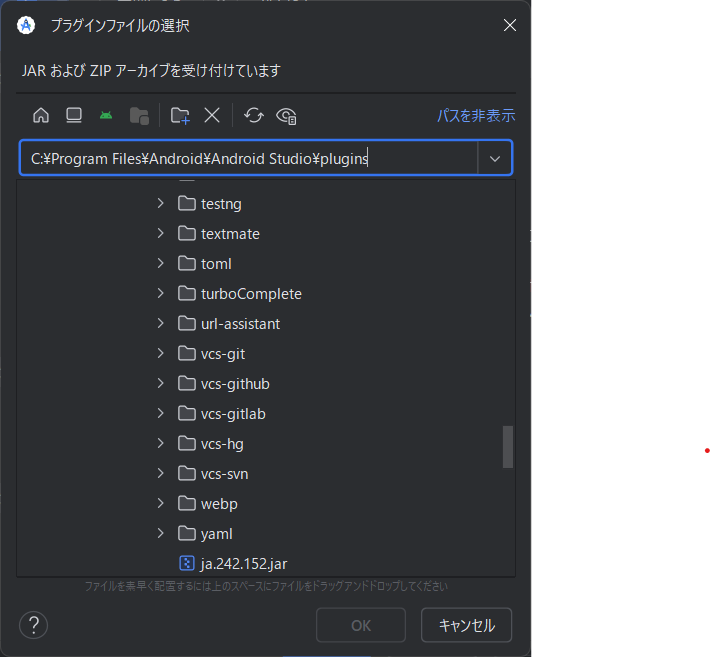The image size is (711, 657).
Task: Expand the webp folder
Action: 161,503
